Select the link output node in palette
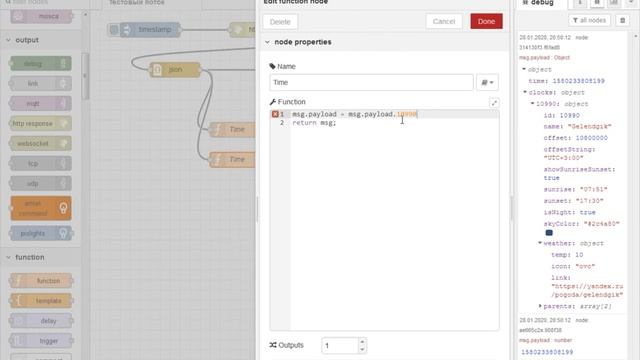The image size is (640, 360). click(40, 84)
